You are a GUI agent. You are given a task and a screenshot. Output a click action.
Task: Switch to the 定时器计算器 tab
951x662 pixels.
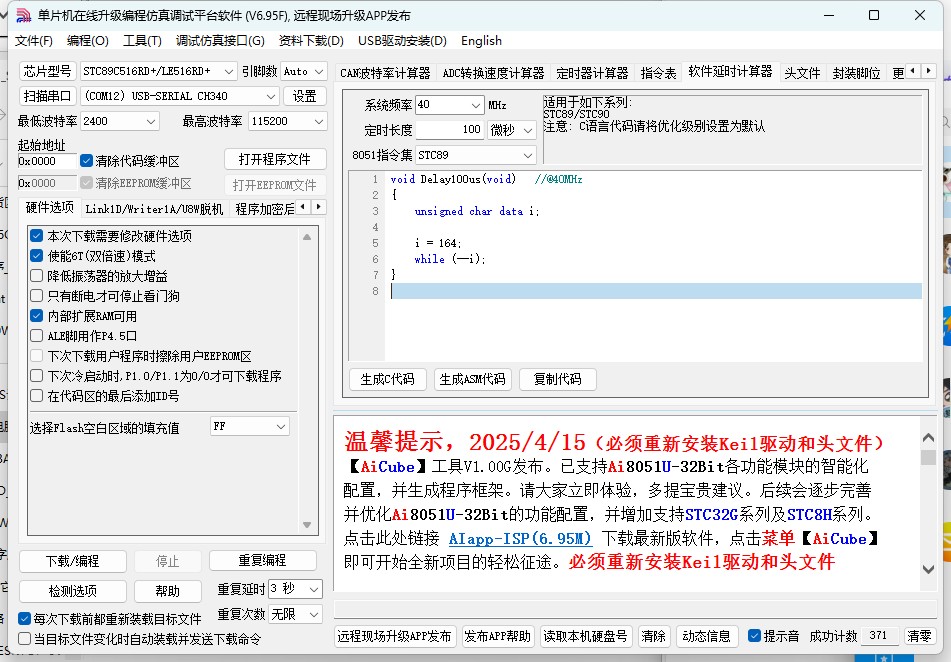pos(592,73)
